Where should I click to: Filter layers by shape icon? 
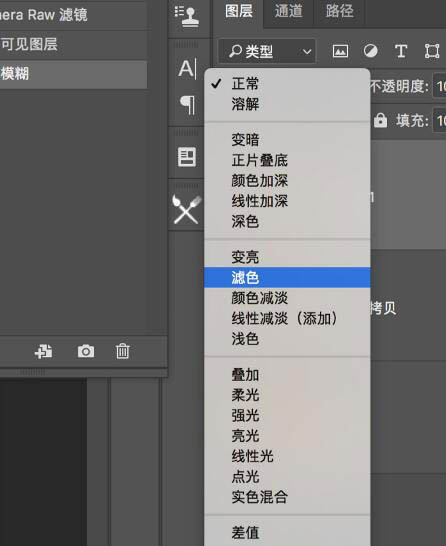[432, 52]
